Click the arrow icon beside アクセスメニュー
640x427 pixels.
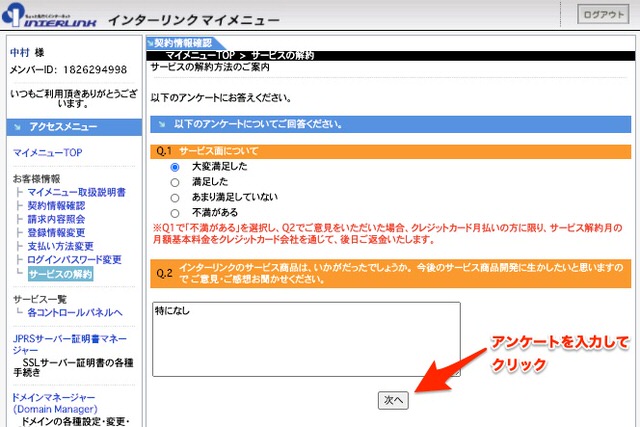point(17,127)
